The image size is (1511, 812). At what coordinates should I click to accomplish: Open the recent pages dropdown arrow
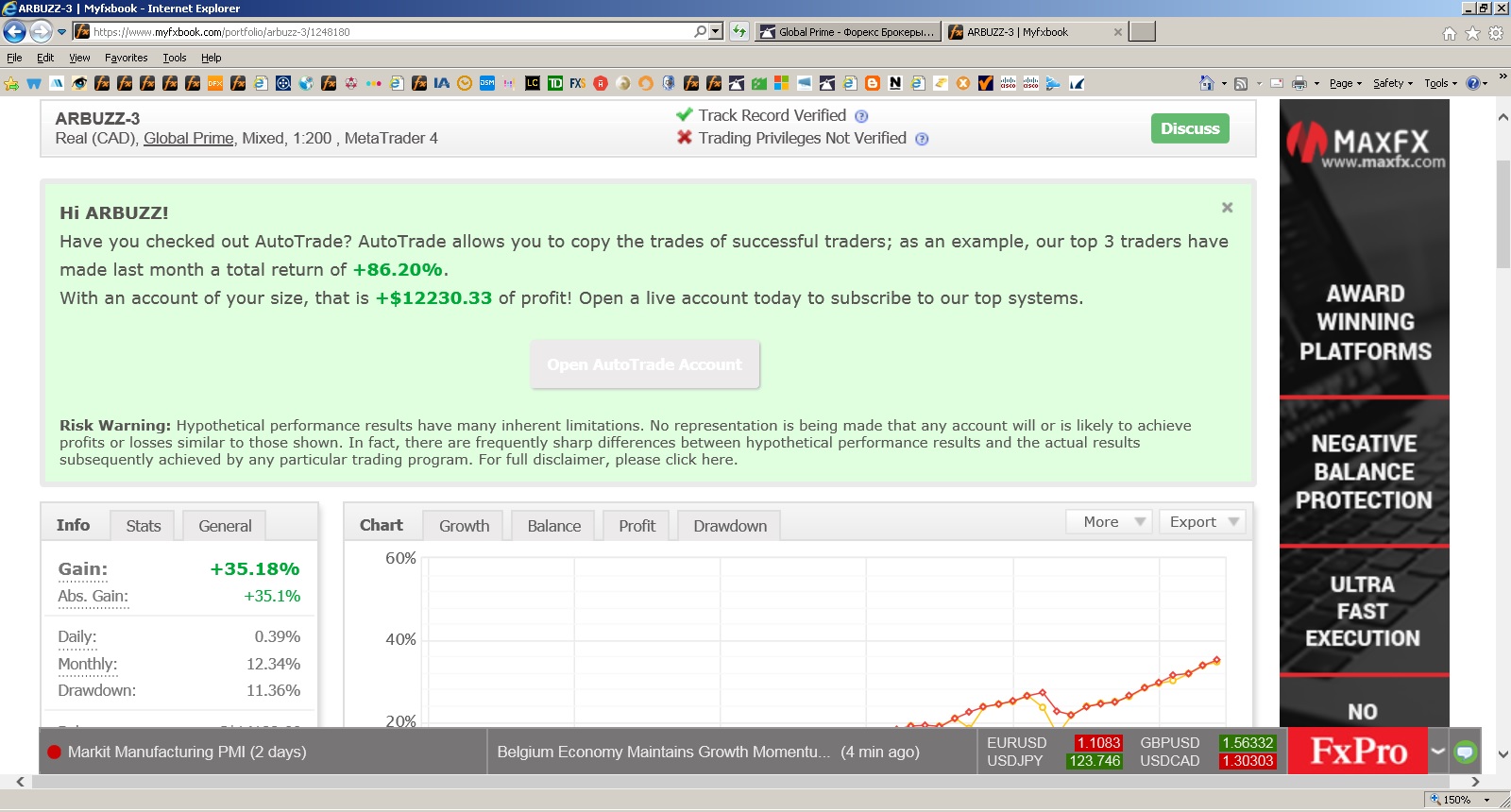(x=62, y=32)
